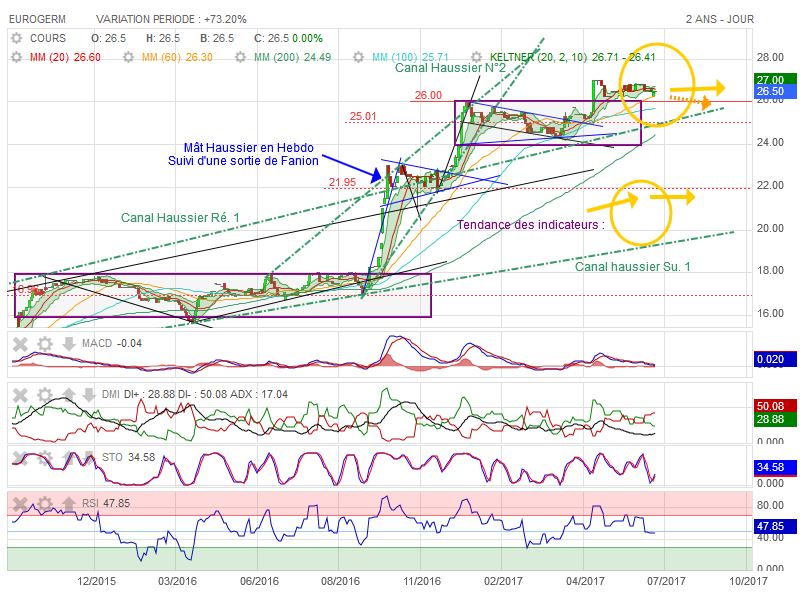Click the 02/2017 date on the time axis

pyautogui.click(x=503, y=581)
